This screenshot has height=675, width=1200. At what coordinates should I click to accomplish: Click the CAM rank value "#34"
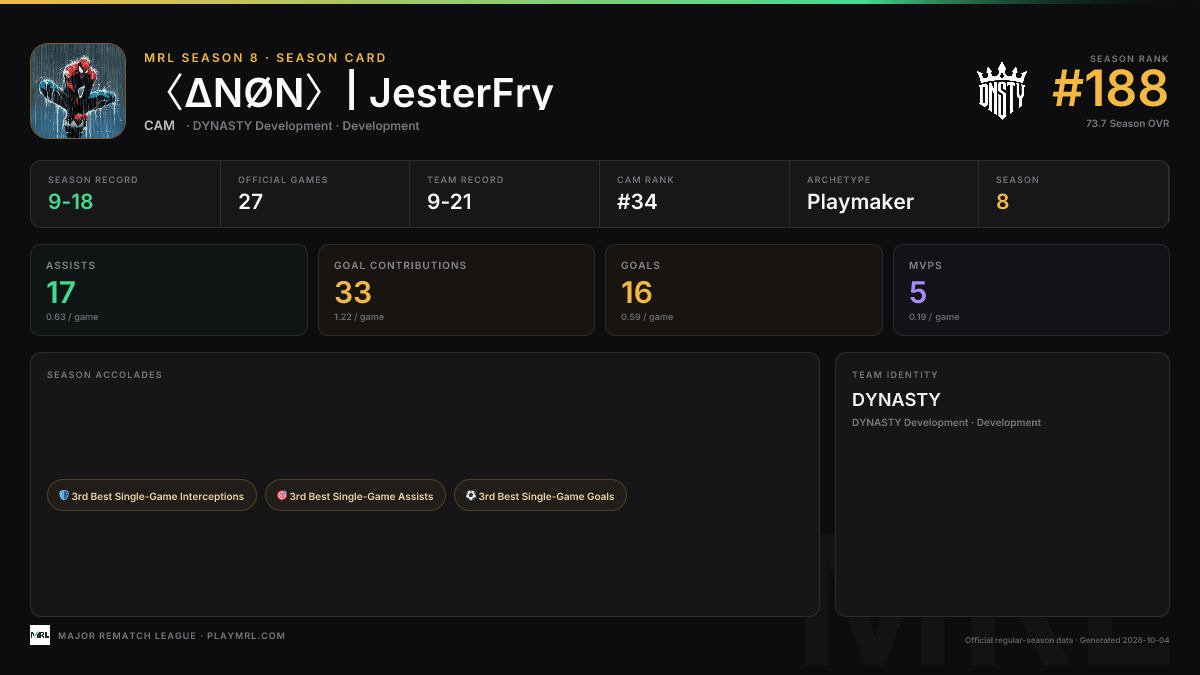(637, 202)
